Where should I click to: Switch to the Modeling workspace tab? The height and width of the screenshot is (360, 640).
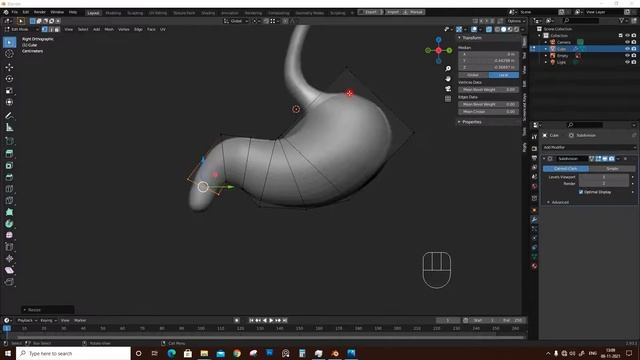[x=113, y=13]
